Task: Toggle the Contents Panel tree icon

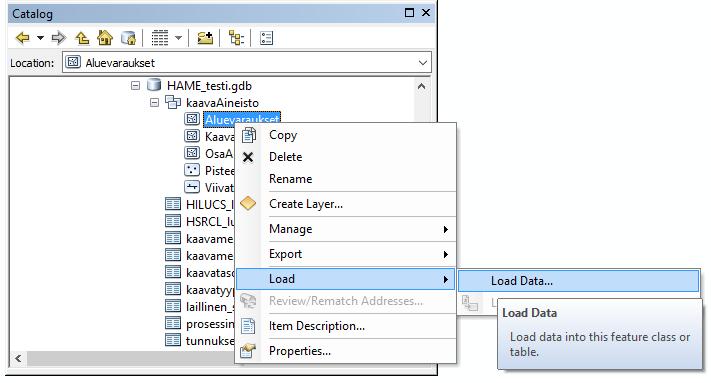Action: [x=236, y=38]
